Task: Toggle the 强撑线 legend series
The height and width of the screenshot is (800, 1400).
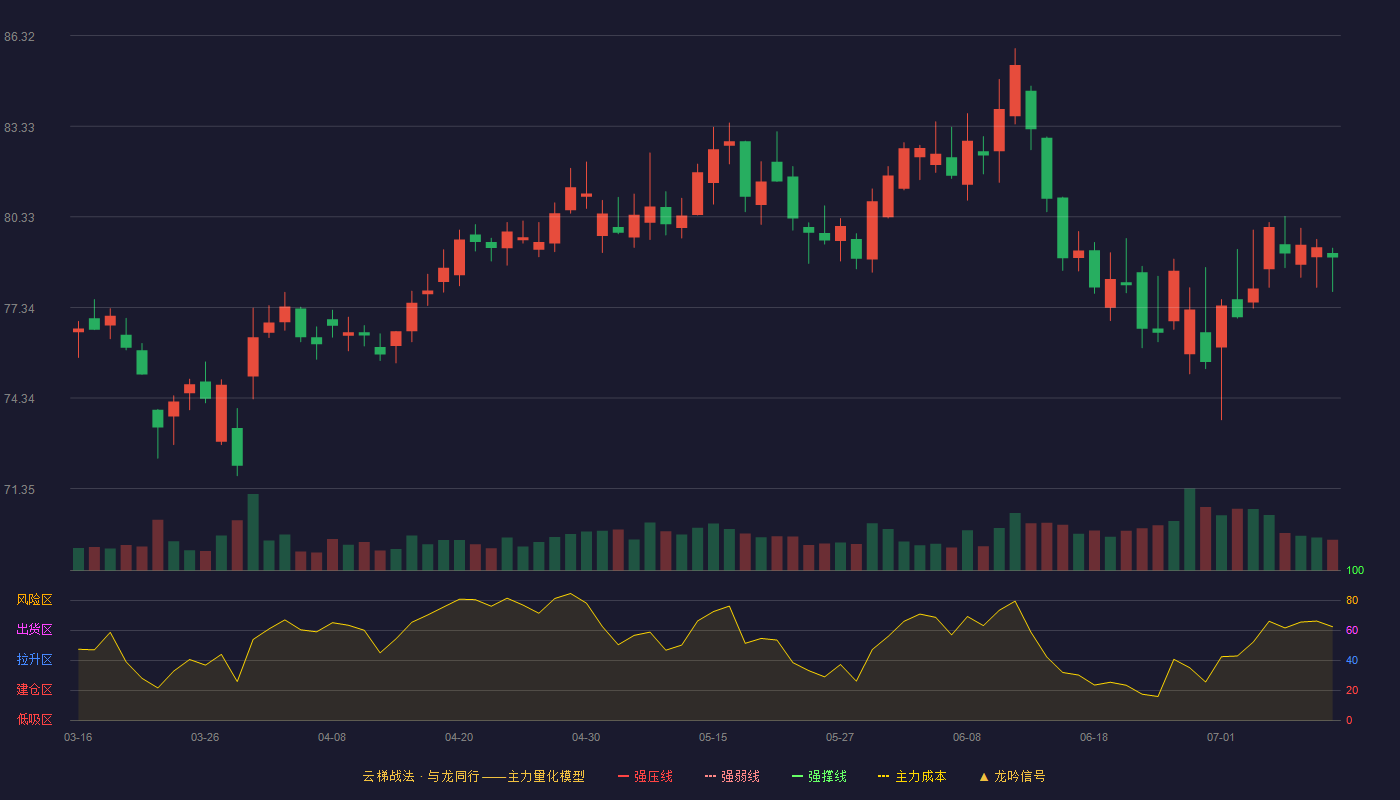Action: 819,776
